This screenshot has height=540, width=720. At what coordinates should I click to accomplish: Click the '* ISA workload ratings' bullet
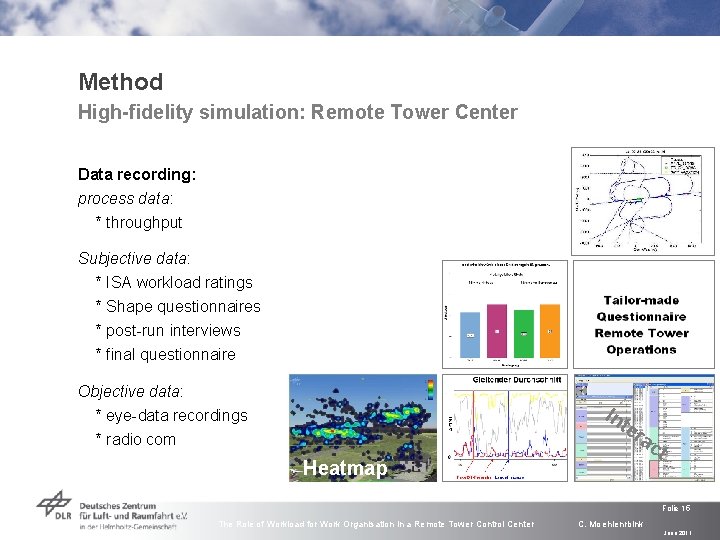(x=174, y=282)
